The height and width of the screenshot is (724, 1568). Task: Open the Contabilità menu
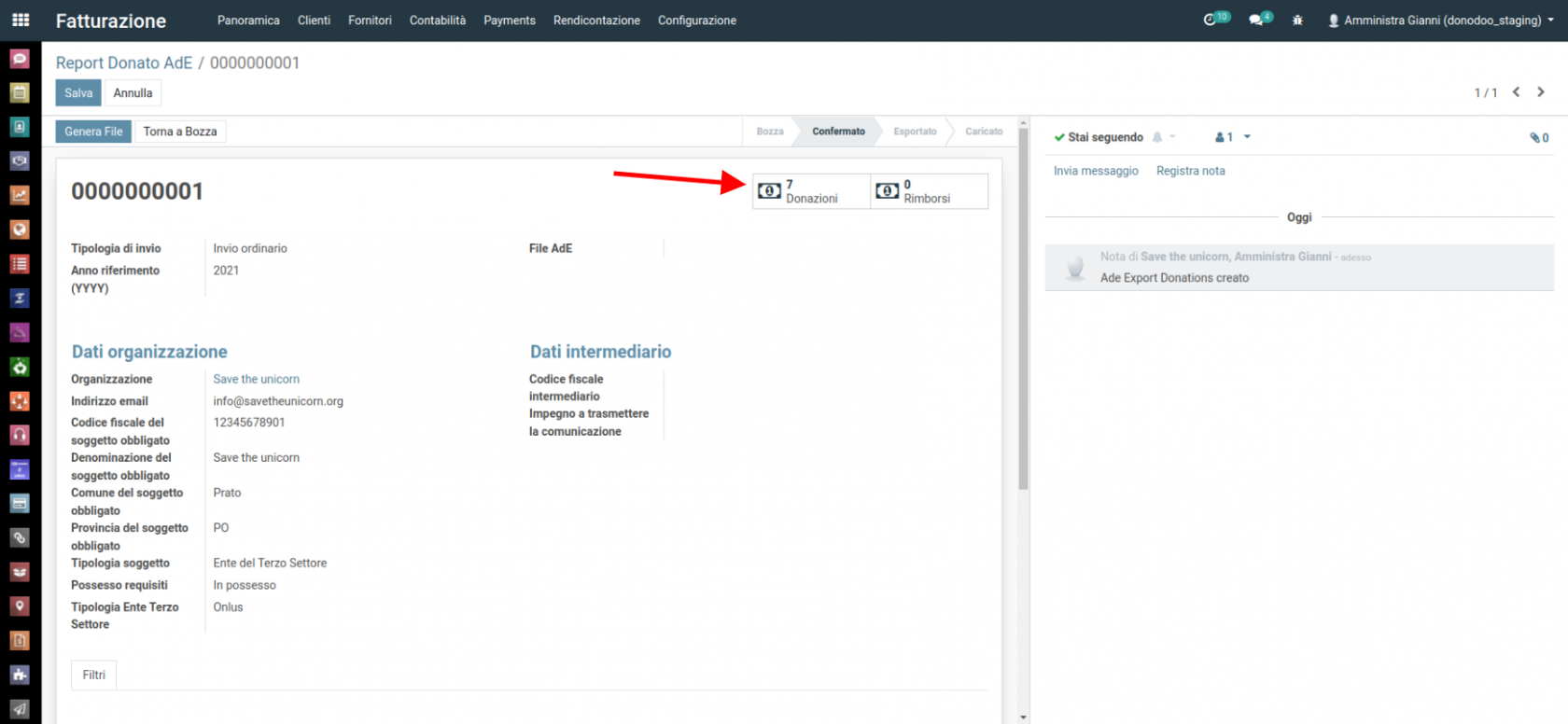click(437, 20)
